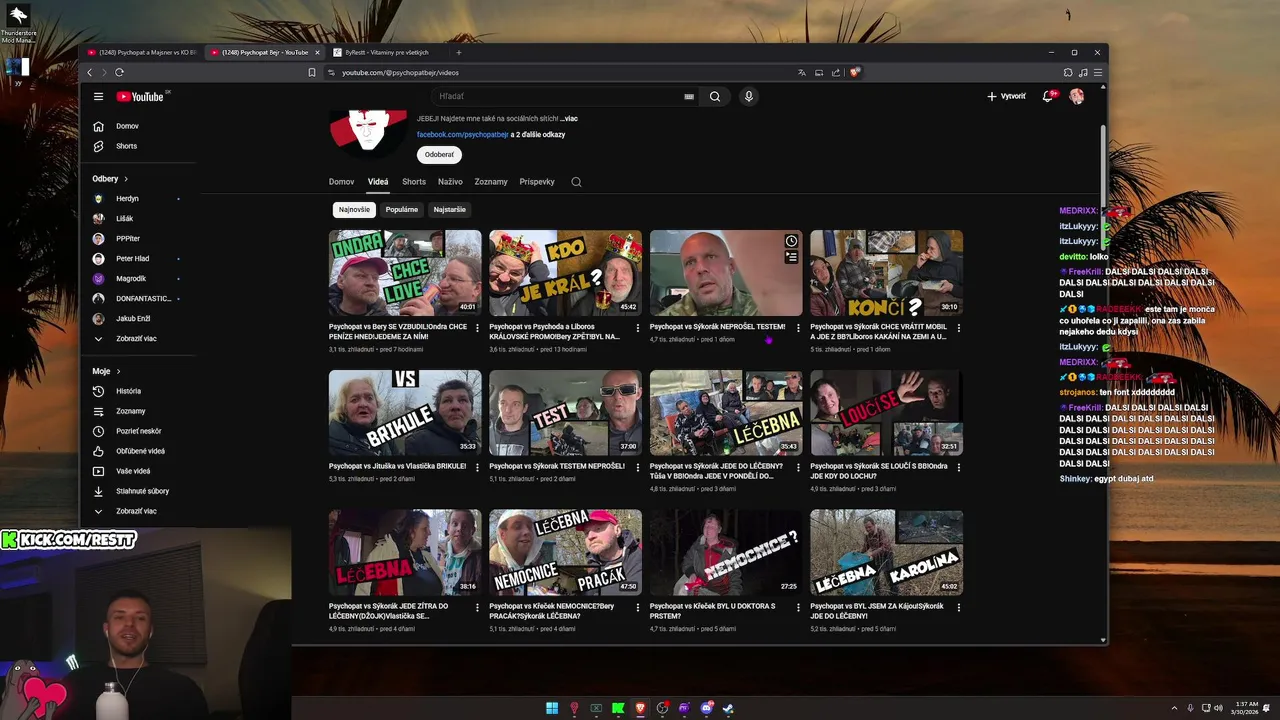Click the YouTube logo
The height and width of the screenshot is (720, 1280).
pyautogui.click(x=142, y=96)
